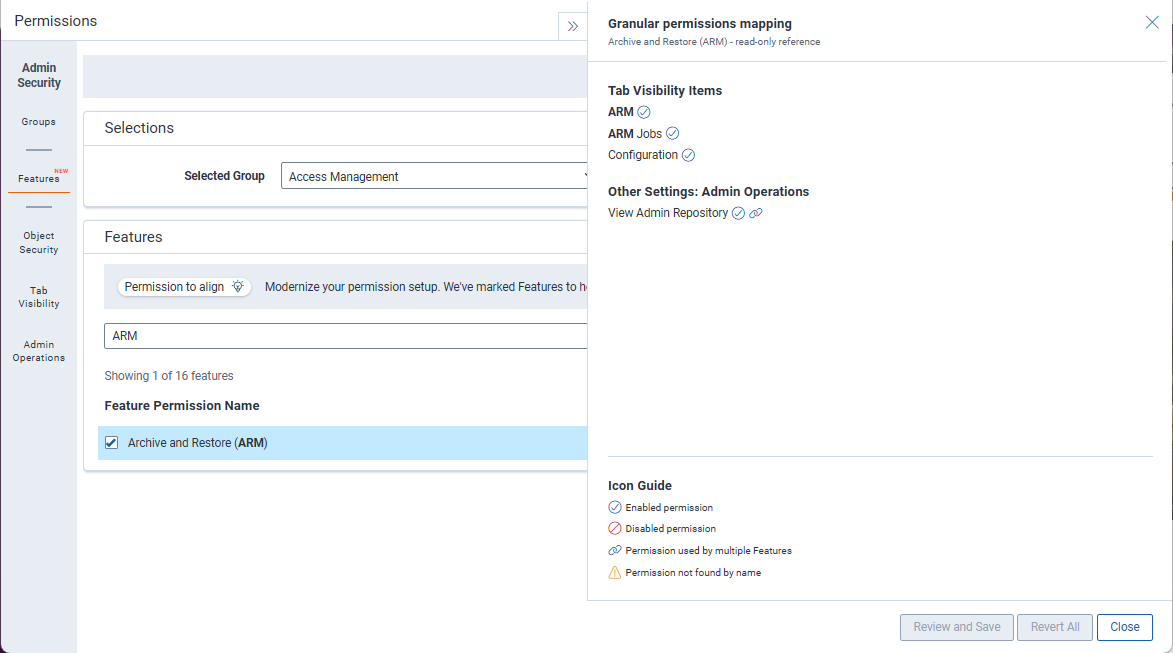Click Review and Save button
This screenshot has width=1173, height=653.
pos(957,627)
